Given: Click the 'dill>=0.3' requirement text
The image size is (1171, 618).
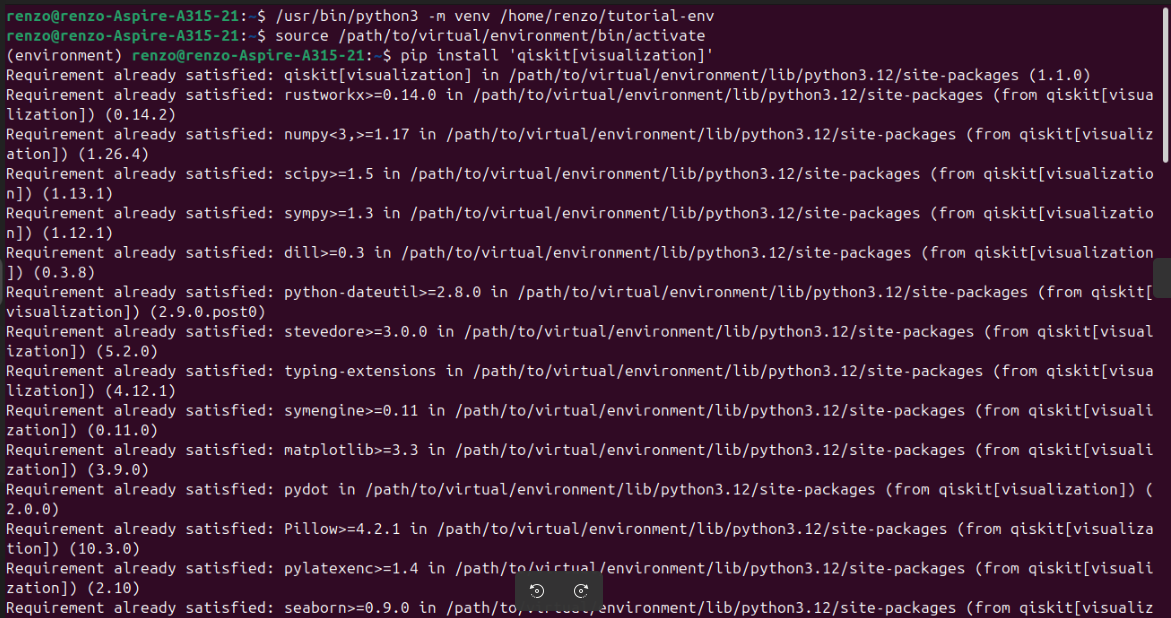Looking at the screenshot, I should tap(324, 253).
